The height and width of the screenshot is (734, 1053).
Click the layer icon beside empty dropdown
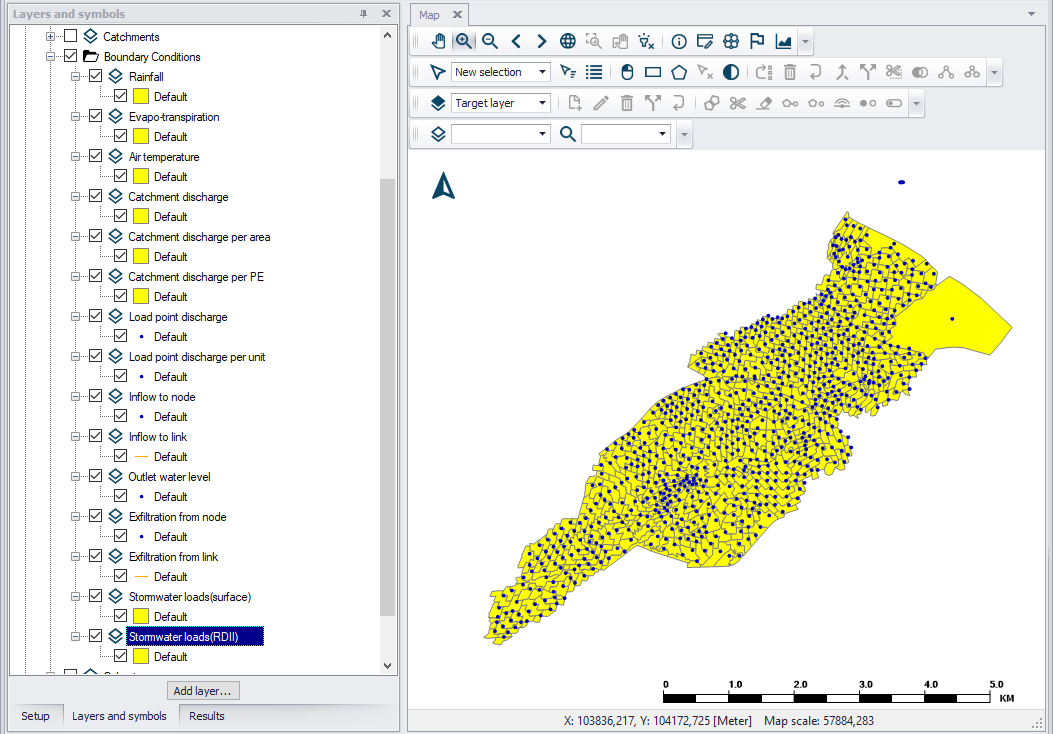[x=438, y=134]
